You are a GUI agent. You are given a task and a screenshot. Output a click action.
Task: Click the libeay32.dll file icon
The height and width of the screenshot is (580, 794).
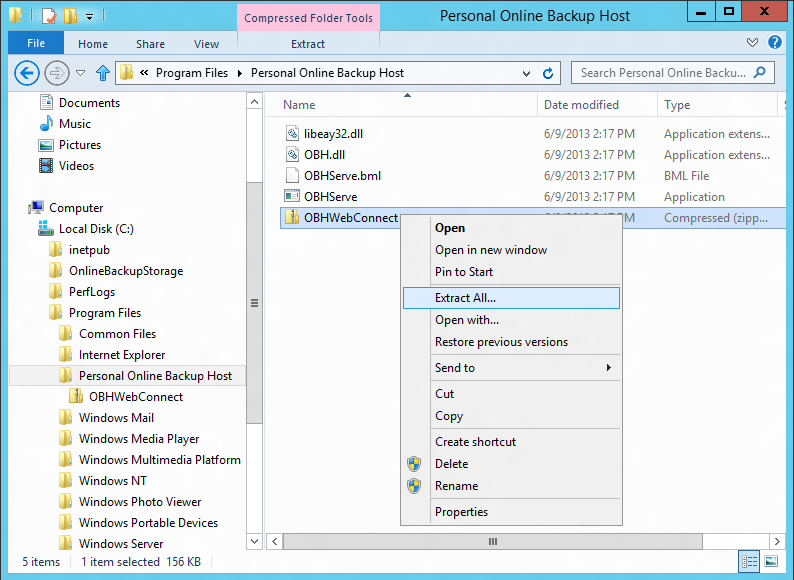pos(292,134)
